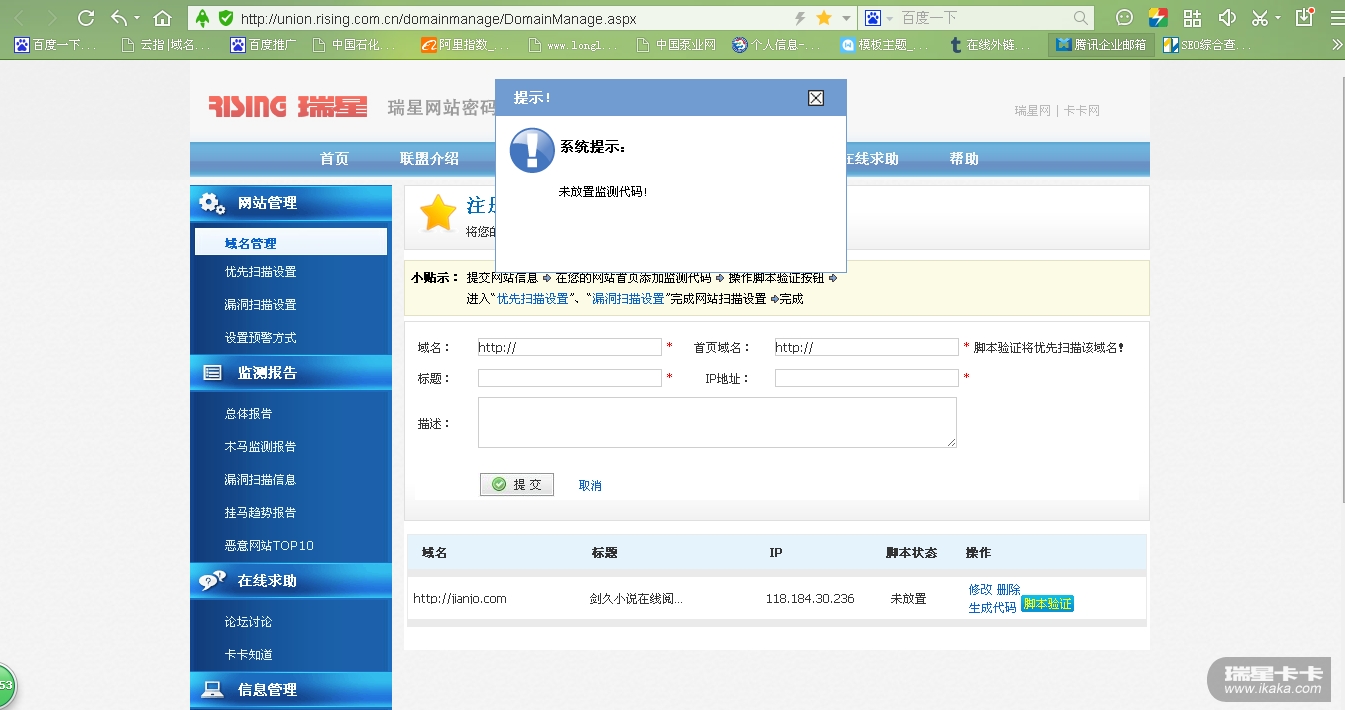Click the 描述 description textarea
The image size is (1345, 710).
pos(717,422)
